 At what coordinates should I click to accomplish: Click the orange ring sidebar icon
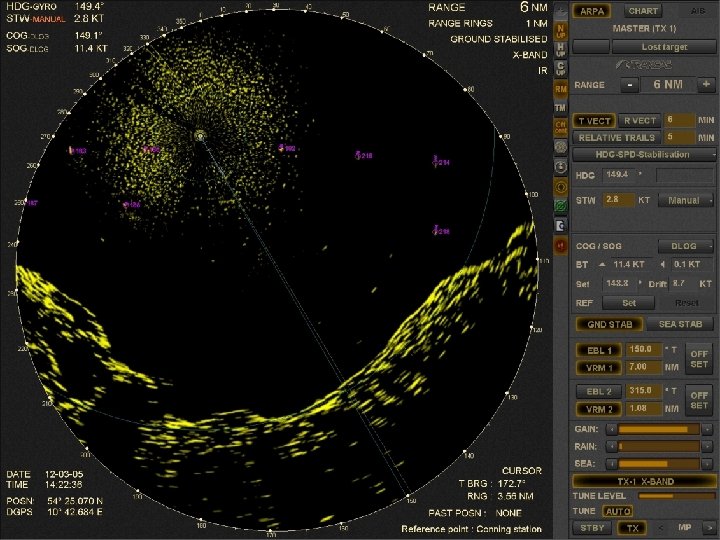[561, 187]
